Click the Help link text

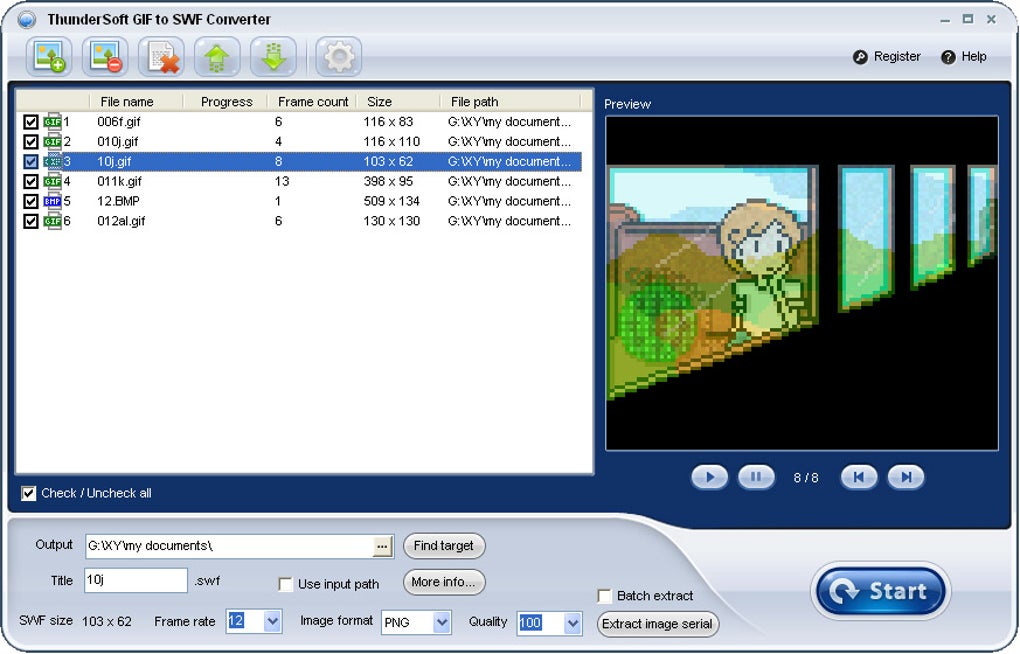[974, 57]
